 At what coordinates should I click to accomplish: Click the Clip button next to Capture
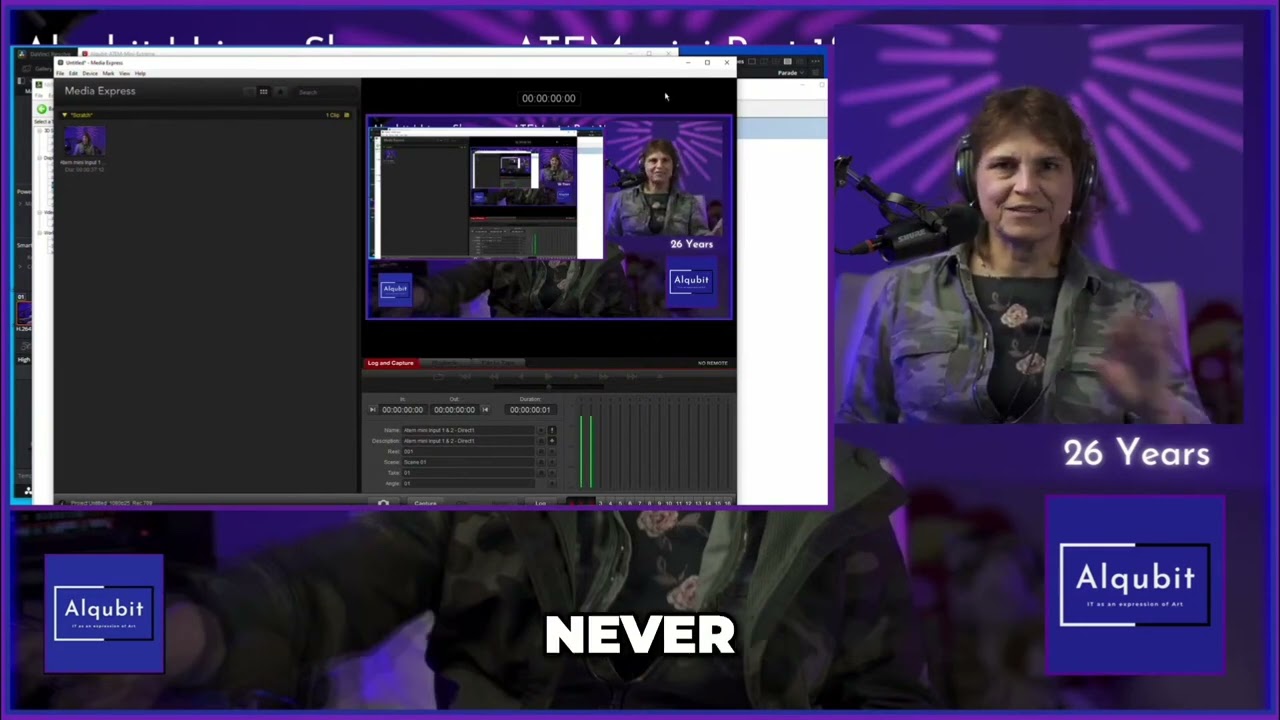(461, 502)
